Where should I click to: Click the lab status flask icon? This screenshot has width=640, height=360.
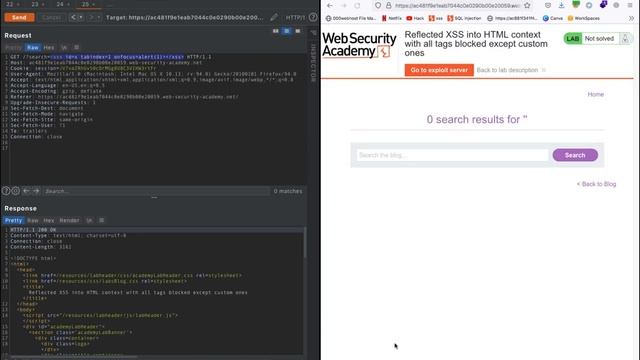[625, 39]
